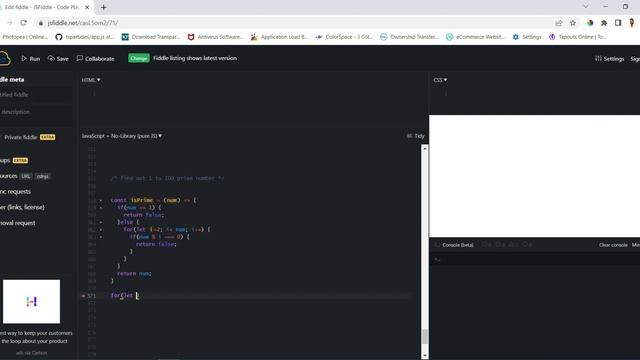Click the green Change badge
640x360 pixels.
[x=139, y=58]
